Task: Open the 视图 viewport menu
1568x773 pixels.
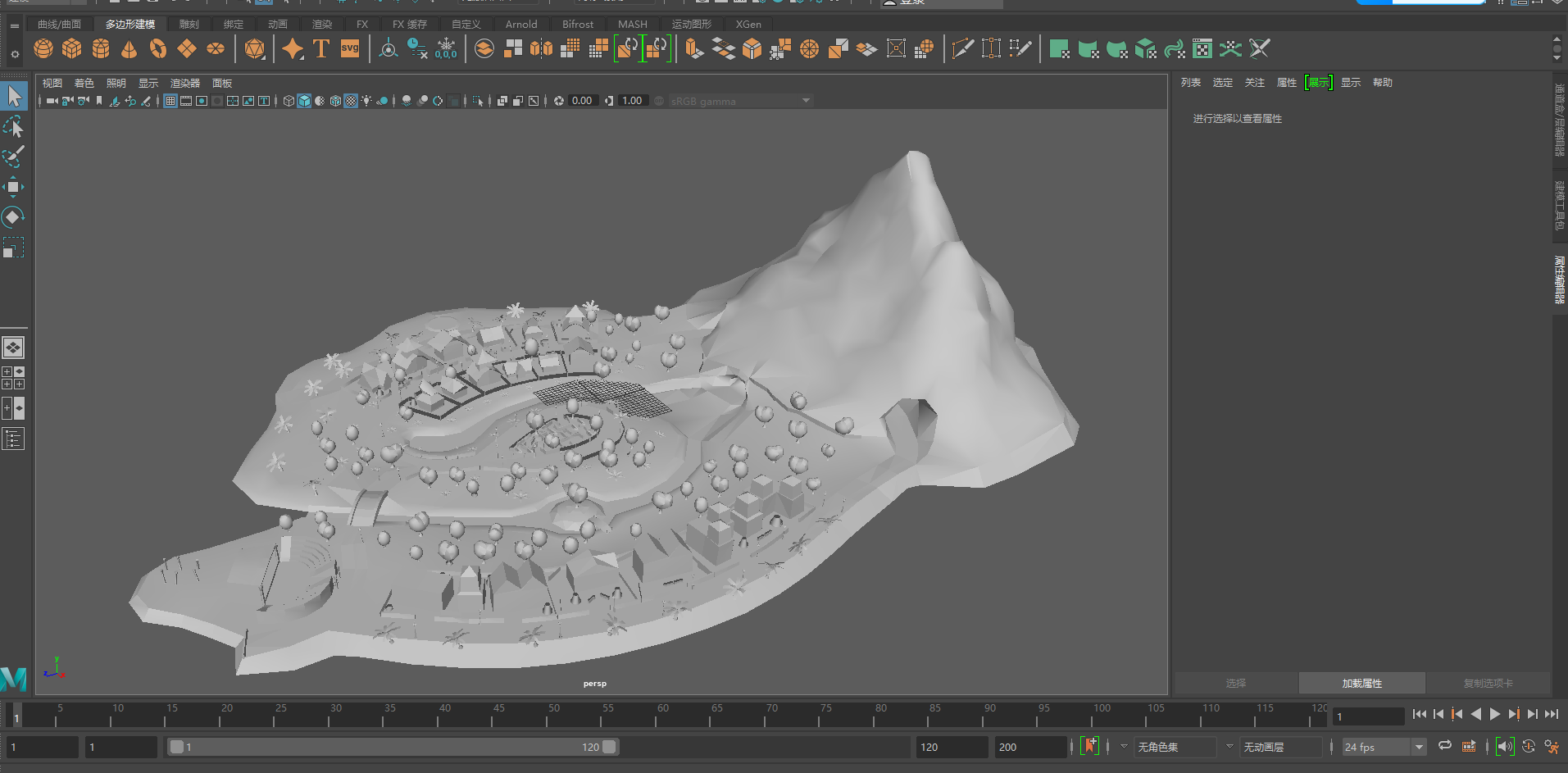Action: (52, 84)
